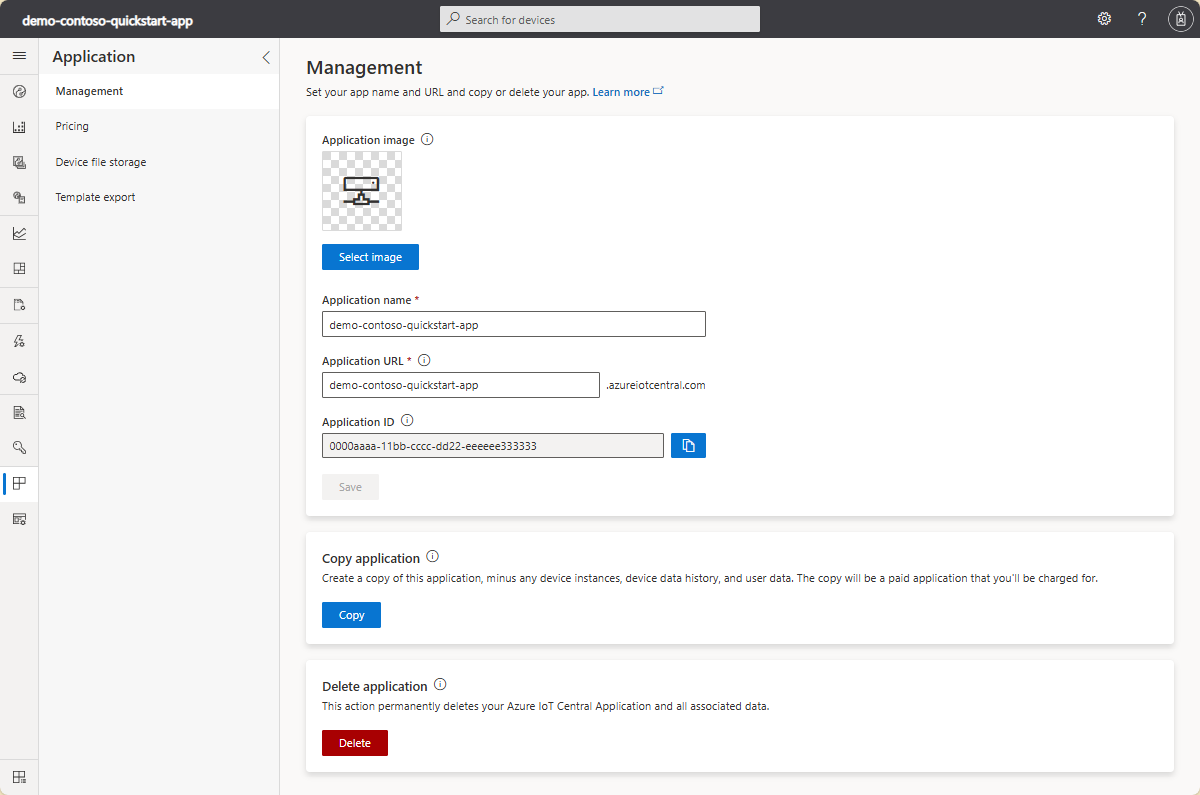
Task: Open the data explorer line chart icon
Action: [x=19, y=233]
